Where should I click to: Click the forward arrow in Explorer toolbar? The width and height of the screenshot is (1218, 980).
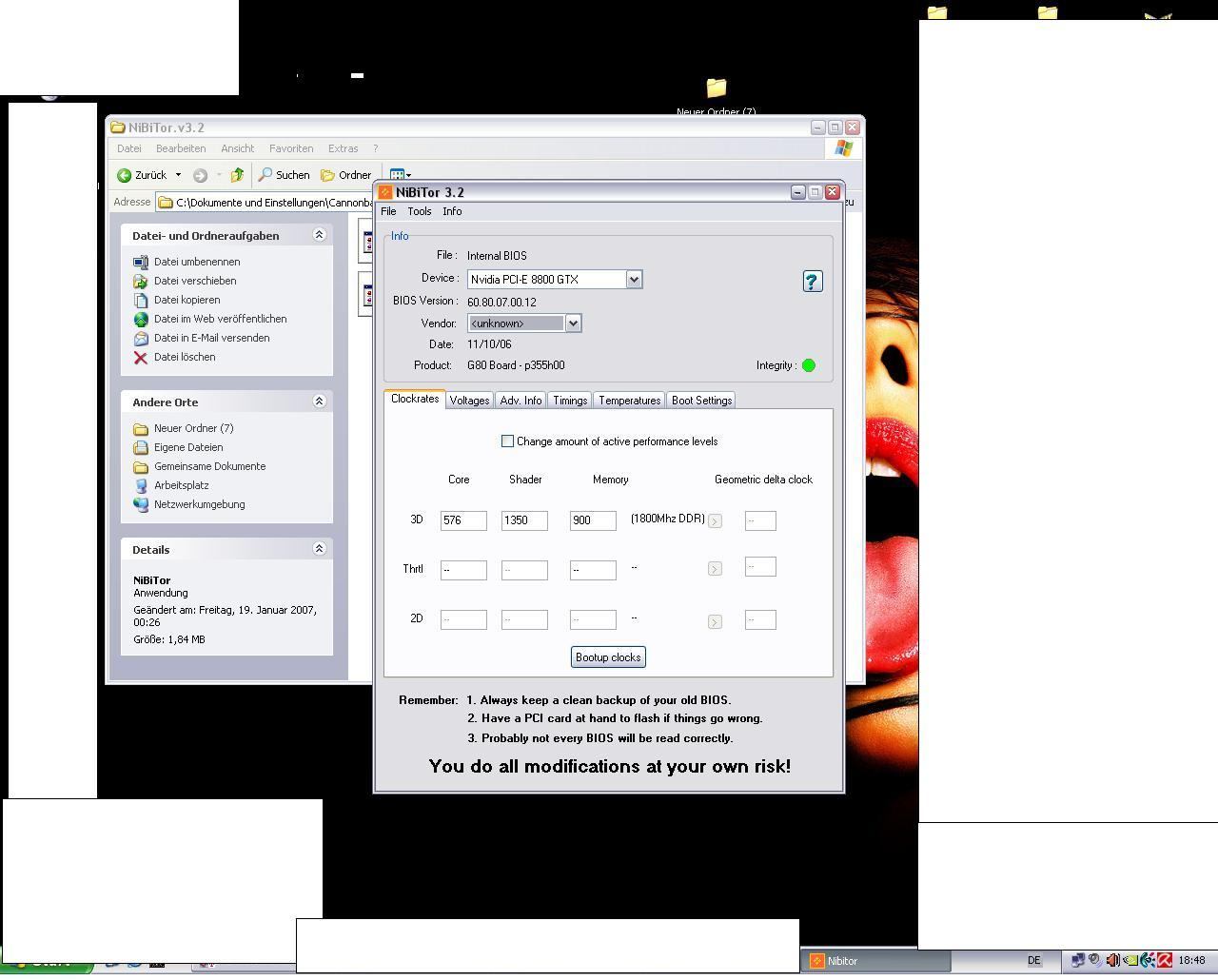[200, 175]
